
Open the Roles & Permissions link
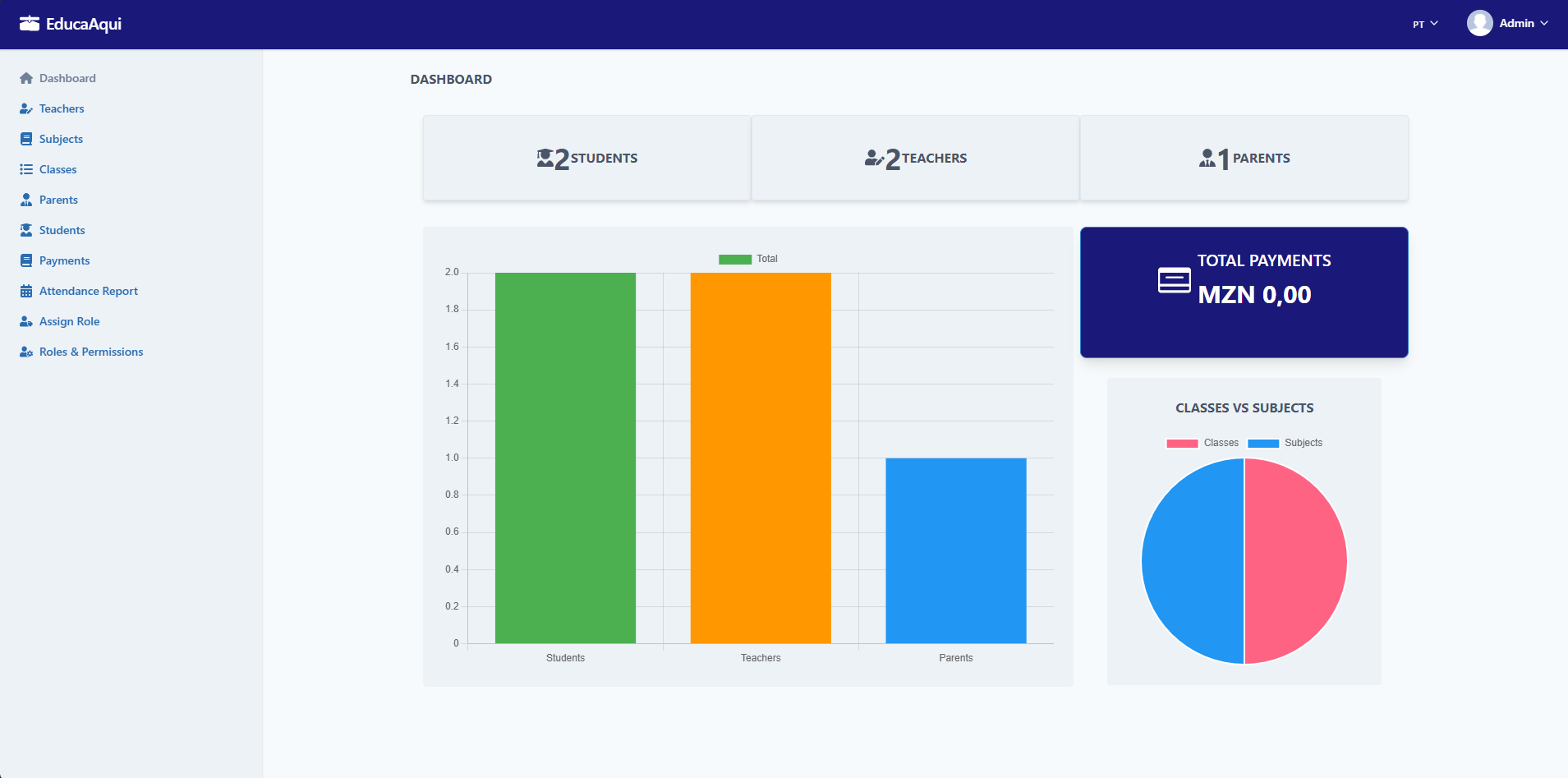pos(91,352)
